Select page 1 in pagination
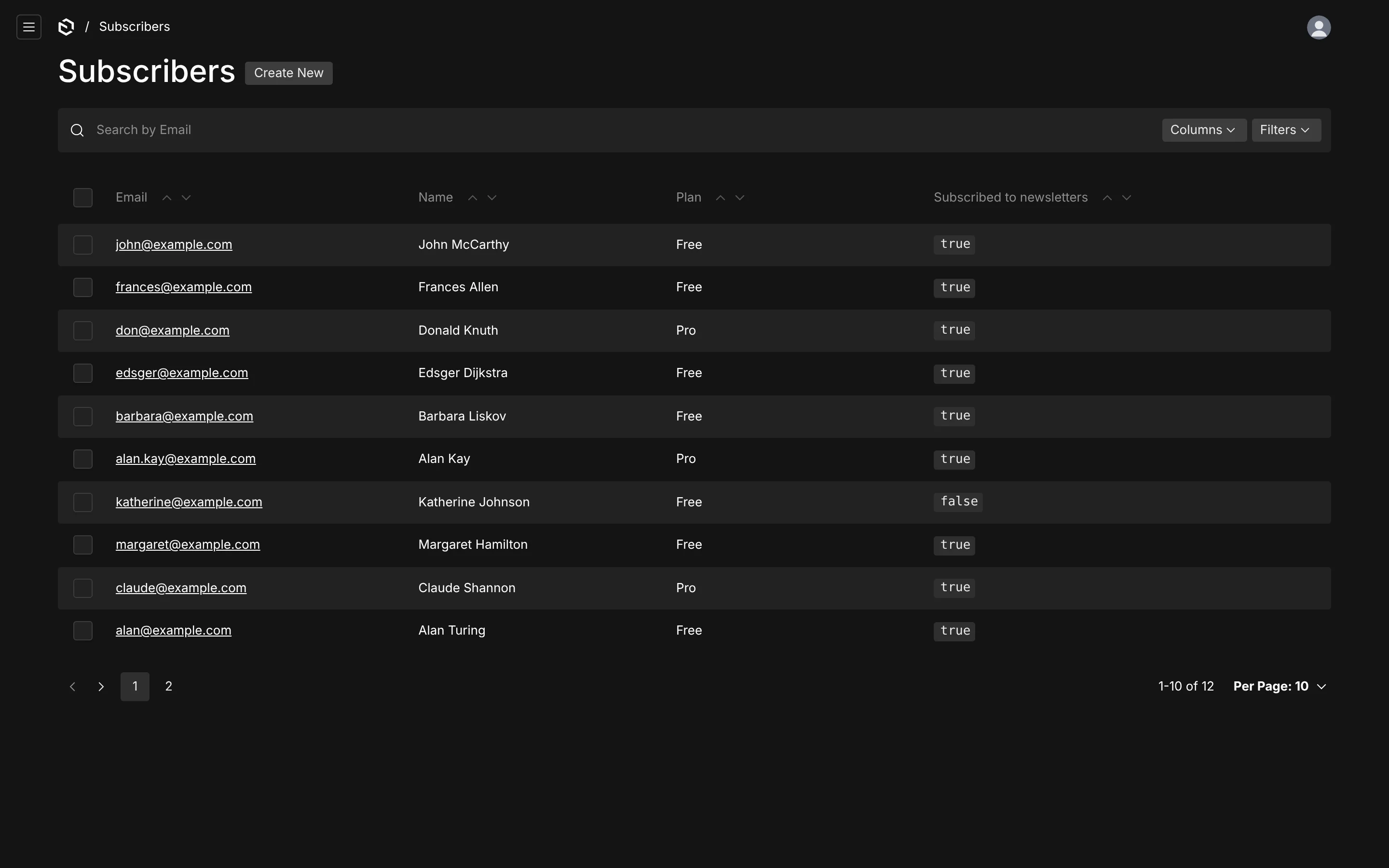This screenshot has height=868, width=1389. (x=135, y=687)
